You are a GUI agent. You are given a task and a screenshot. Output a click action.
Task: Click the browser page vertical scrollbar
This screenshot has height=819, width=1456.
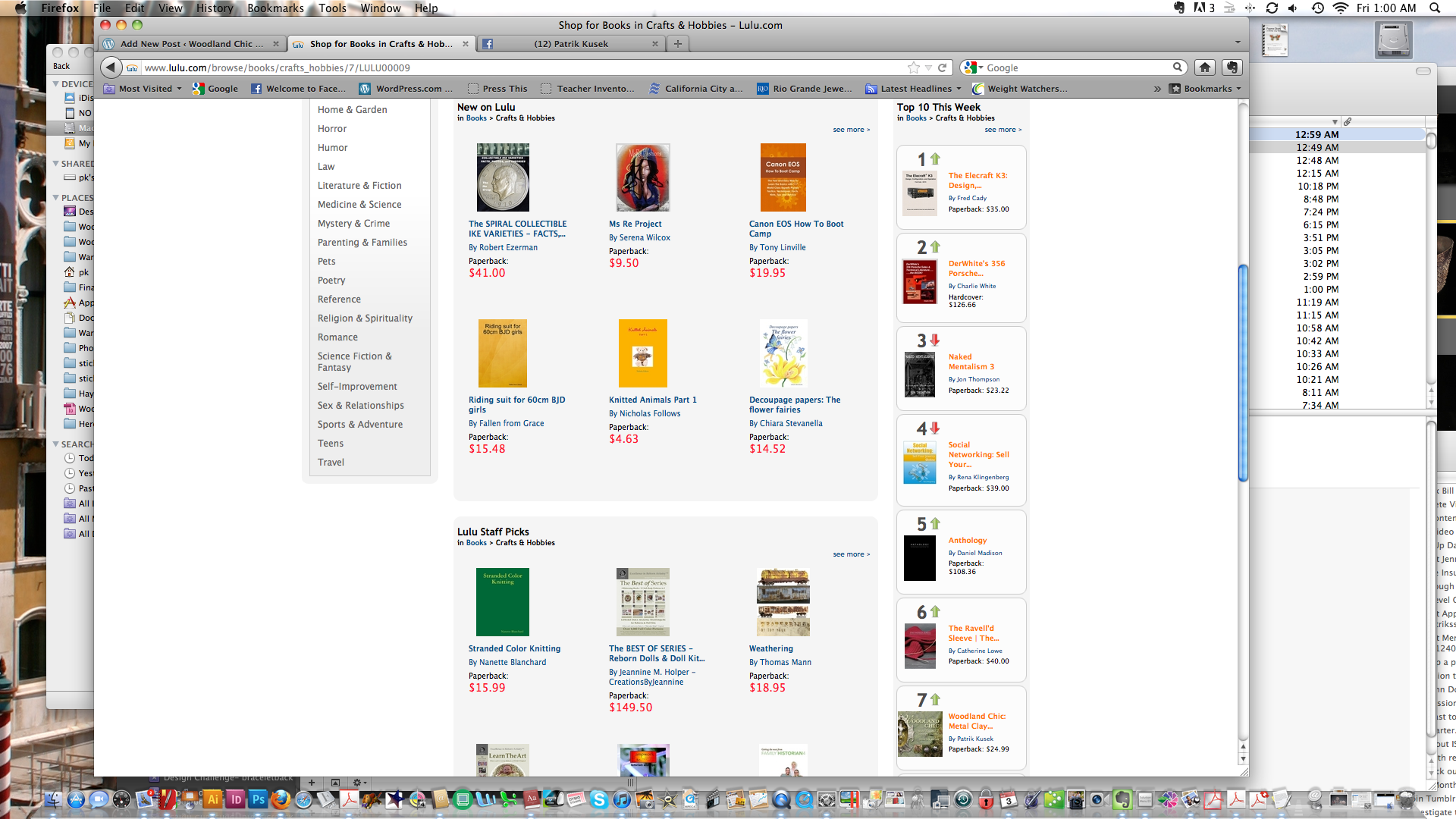(1243, 372)
